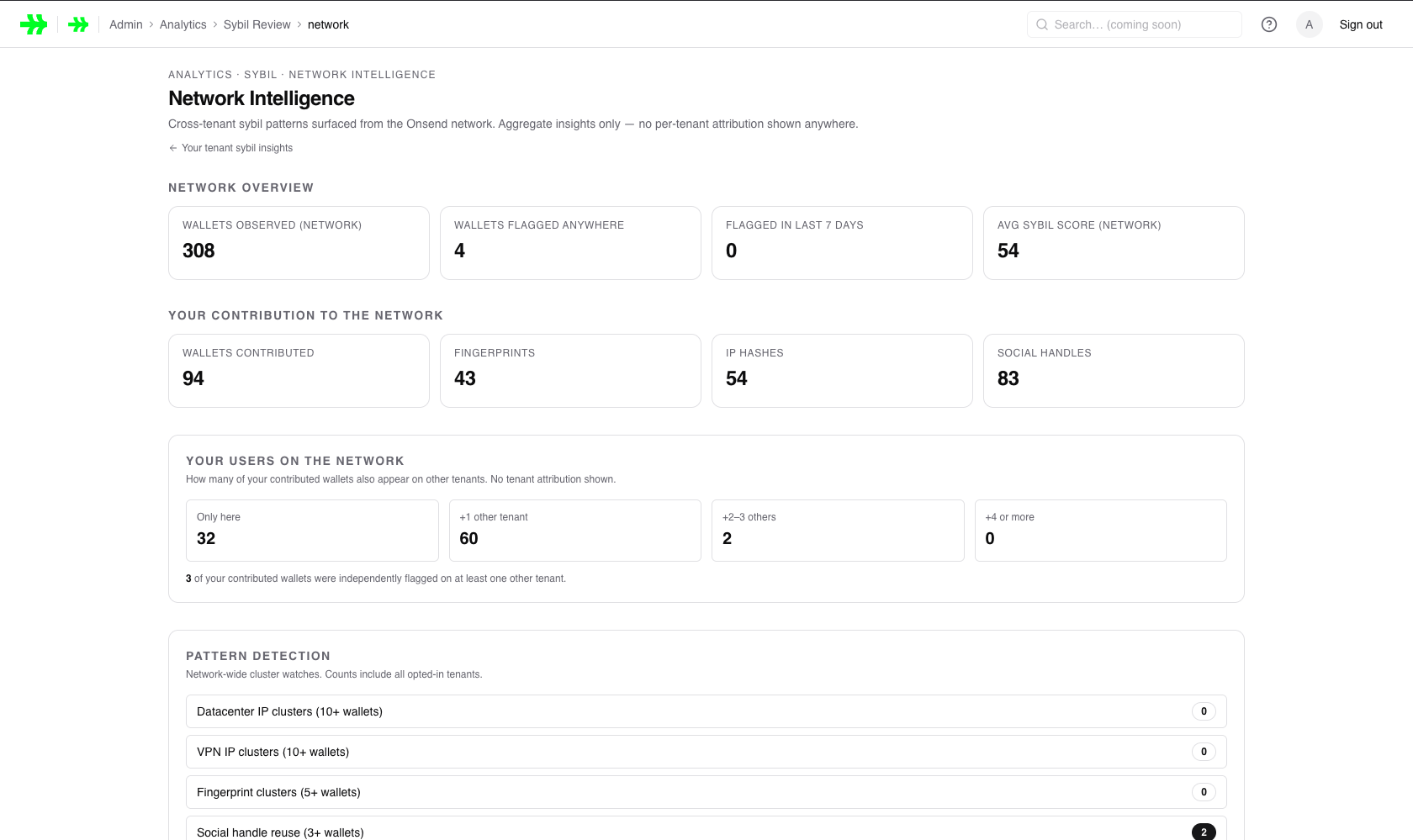The height and width of the screenshot is (840, 1413).
Task: Click the back arrow before Your tenant sybil insights
Action: 173,148
